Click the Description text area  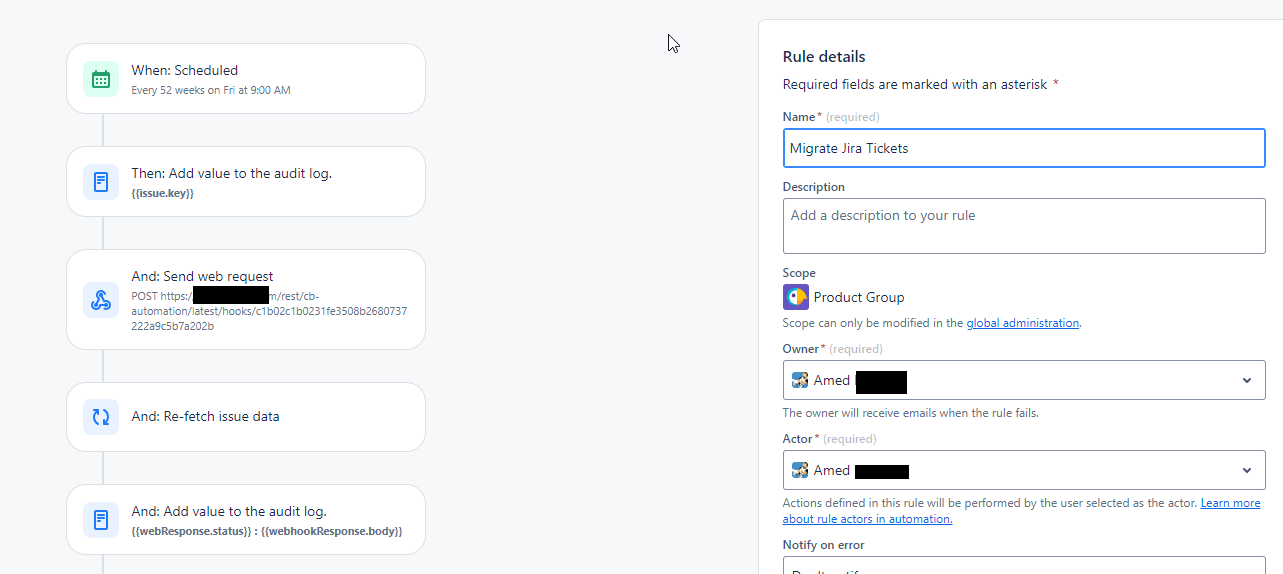pos(1024,226)
